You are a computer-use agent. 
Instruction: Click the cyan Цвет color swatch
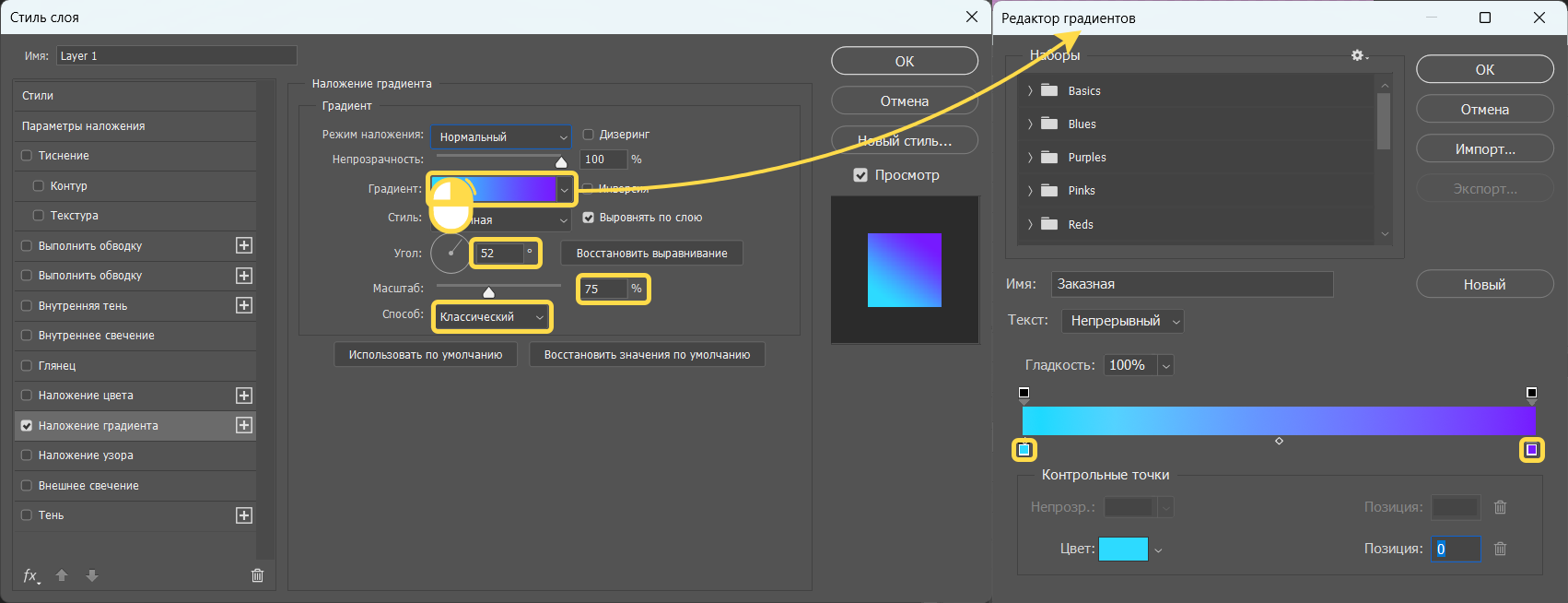click(1123, 550)
